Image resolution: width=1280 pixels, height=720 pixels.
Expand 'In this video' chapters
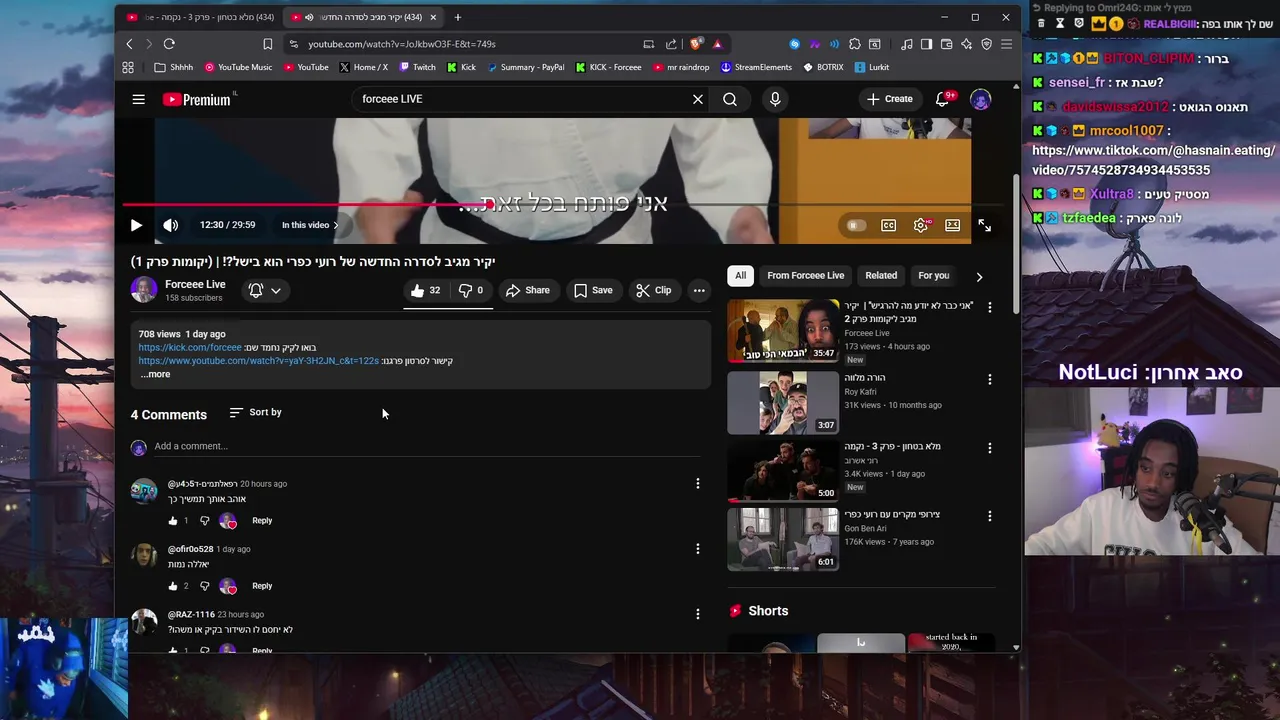tap(310, 225)
